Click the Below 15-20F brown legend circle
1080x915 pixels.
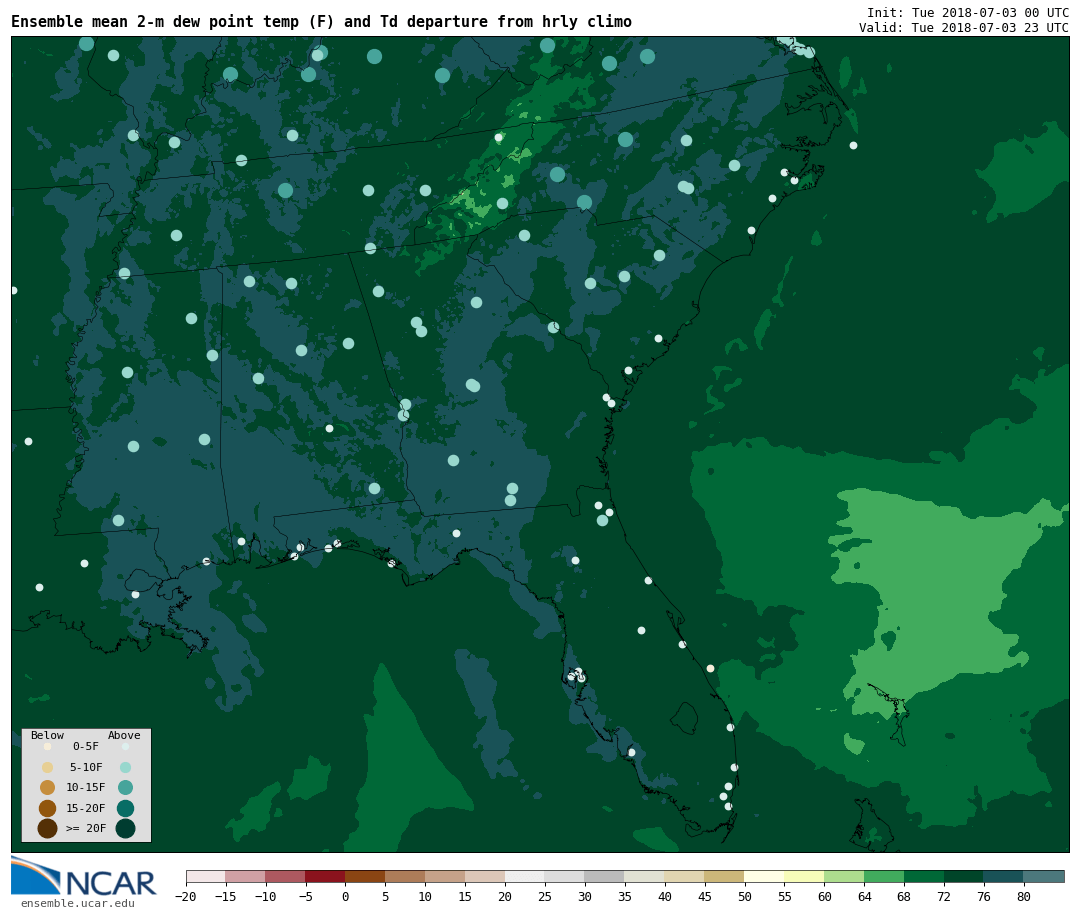pyautogui.click(x=47, y=808)
